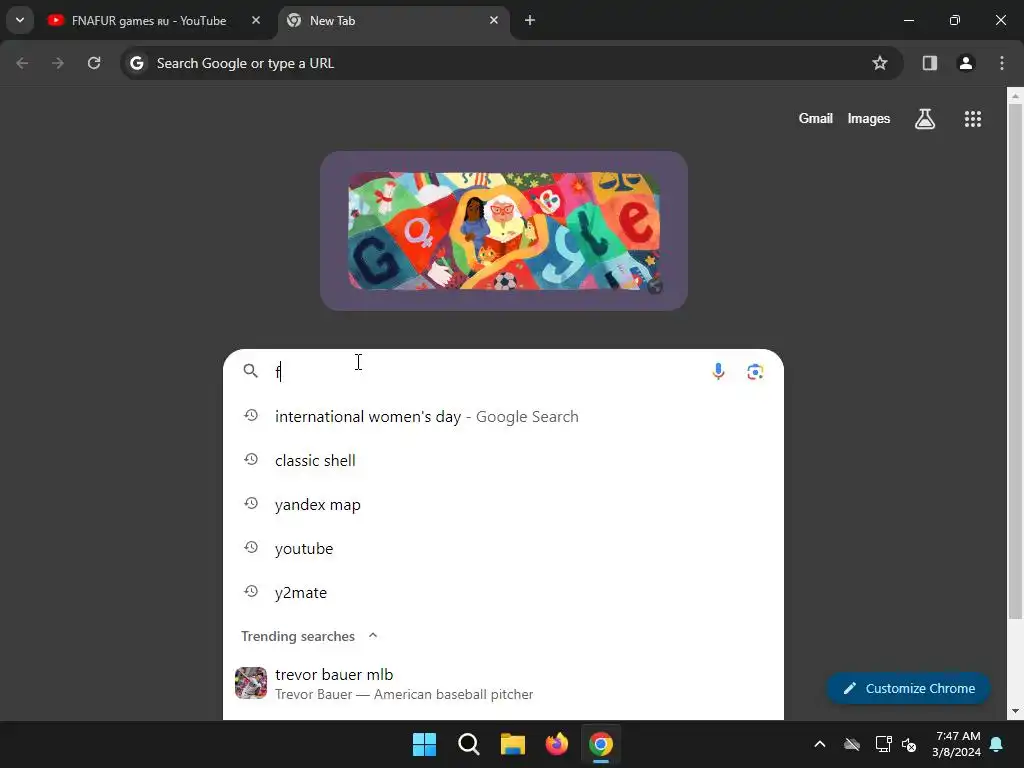This screenshot has height=768, width=1024.
Task: Open the notifications bell icon
Action: [997, 744]
